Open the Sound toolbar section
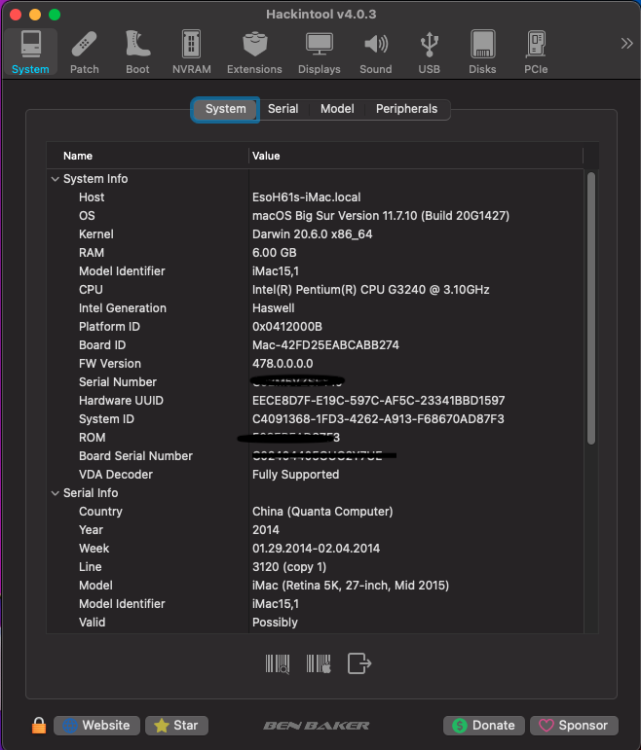 [x=376, y=52]
